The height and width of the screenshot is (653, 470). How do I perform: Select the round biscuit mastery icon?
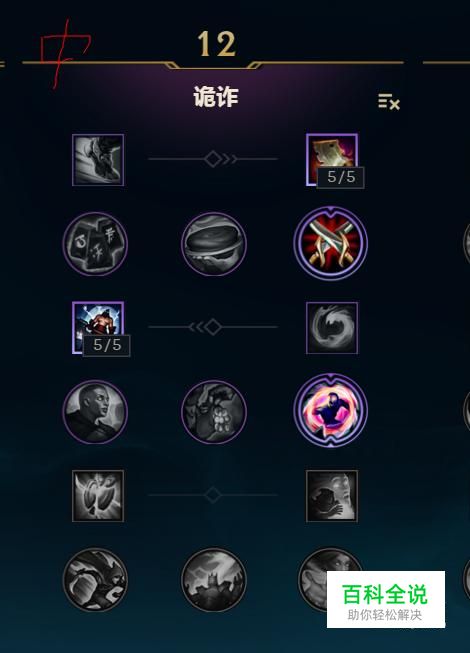214,244
